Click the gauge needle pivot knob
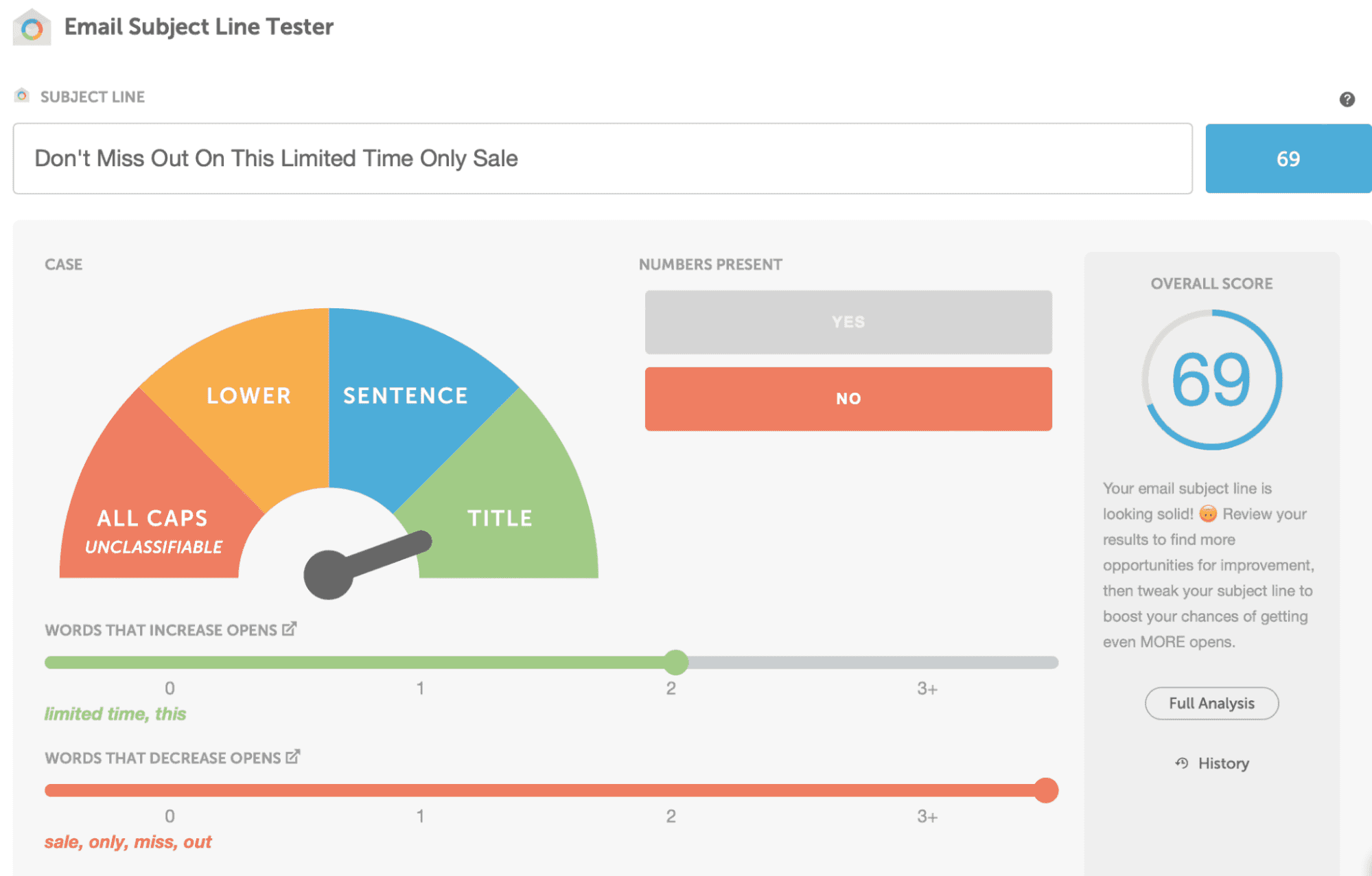1372x876 pixels. pos(329,575)
